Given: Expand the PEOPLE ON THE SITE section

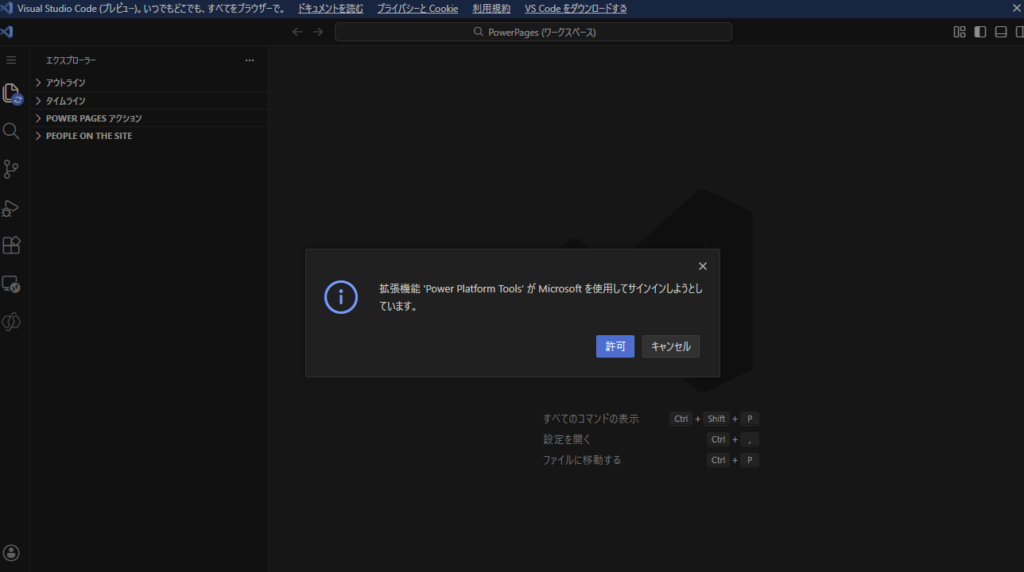Looking at the screenshot, I should (88, 136).
